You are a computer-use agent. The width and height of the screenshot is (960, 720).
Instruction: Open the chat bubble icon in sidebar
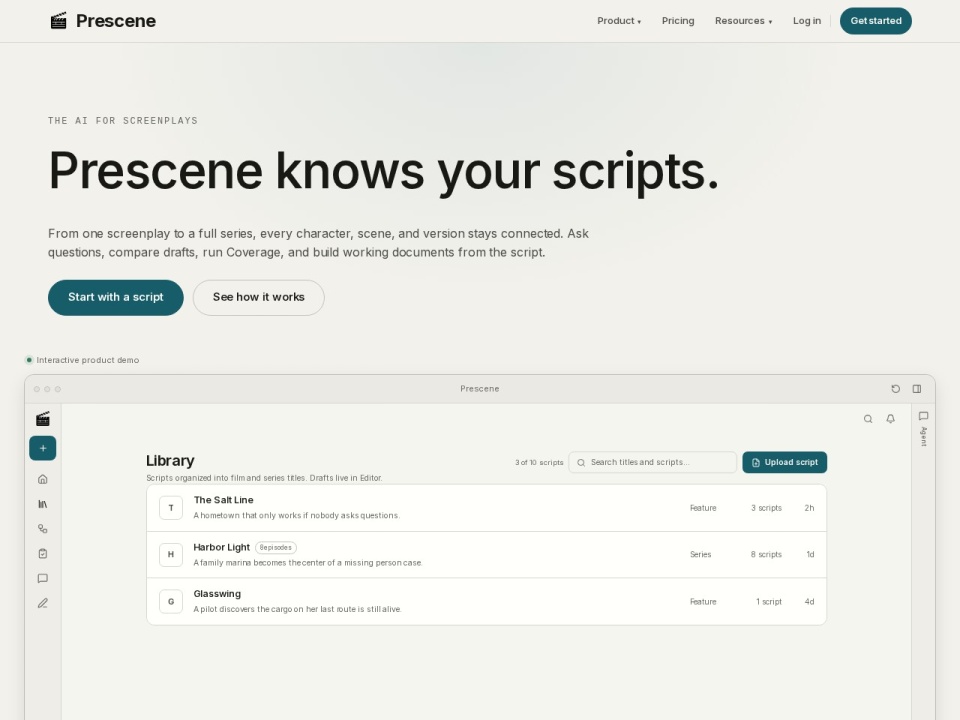[43, 579]
